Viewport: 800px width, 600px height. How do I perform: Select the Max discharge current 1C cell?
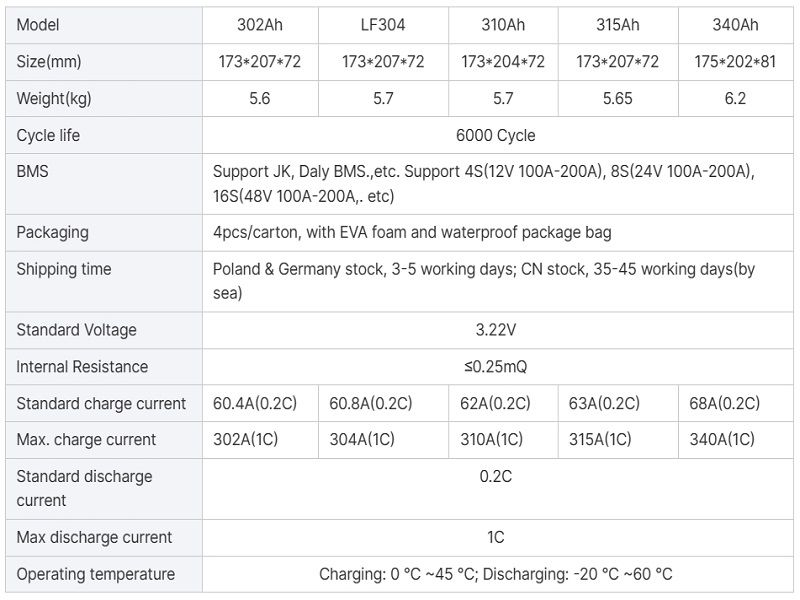tap(499, 537)
